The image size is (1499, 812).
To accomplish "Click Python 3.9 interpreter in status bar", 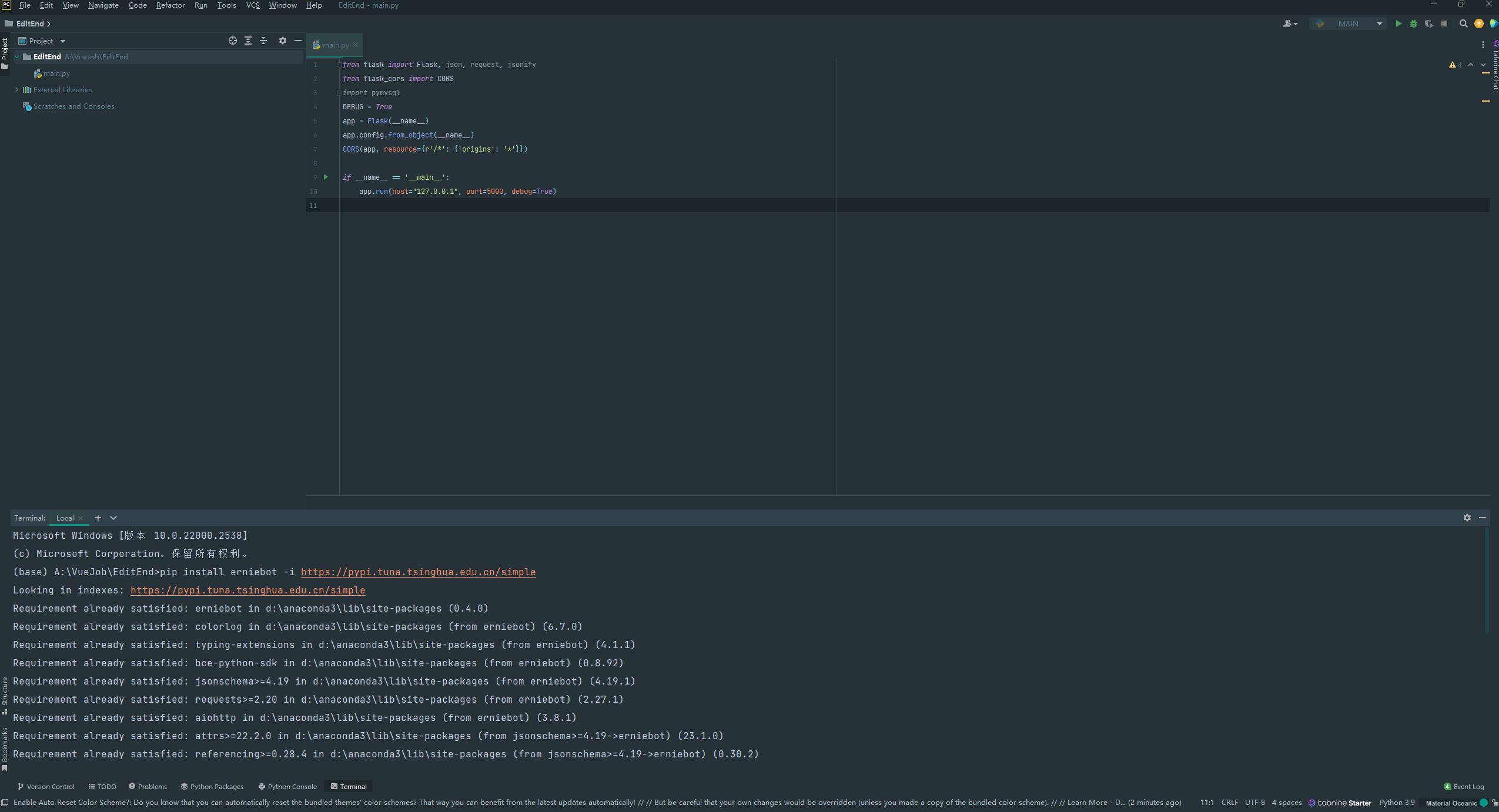I will coord(1397,803).
